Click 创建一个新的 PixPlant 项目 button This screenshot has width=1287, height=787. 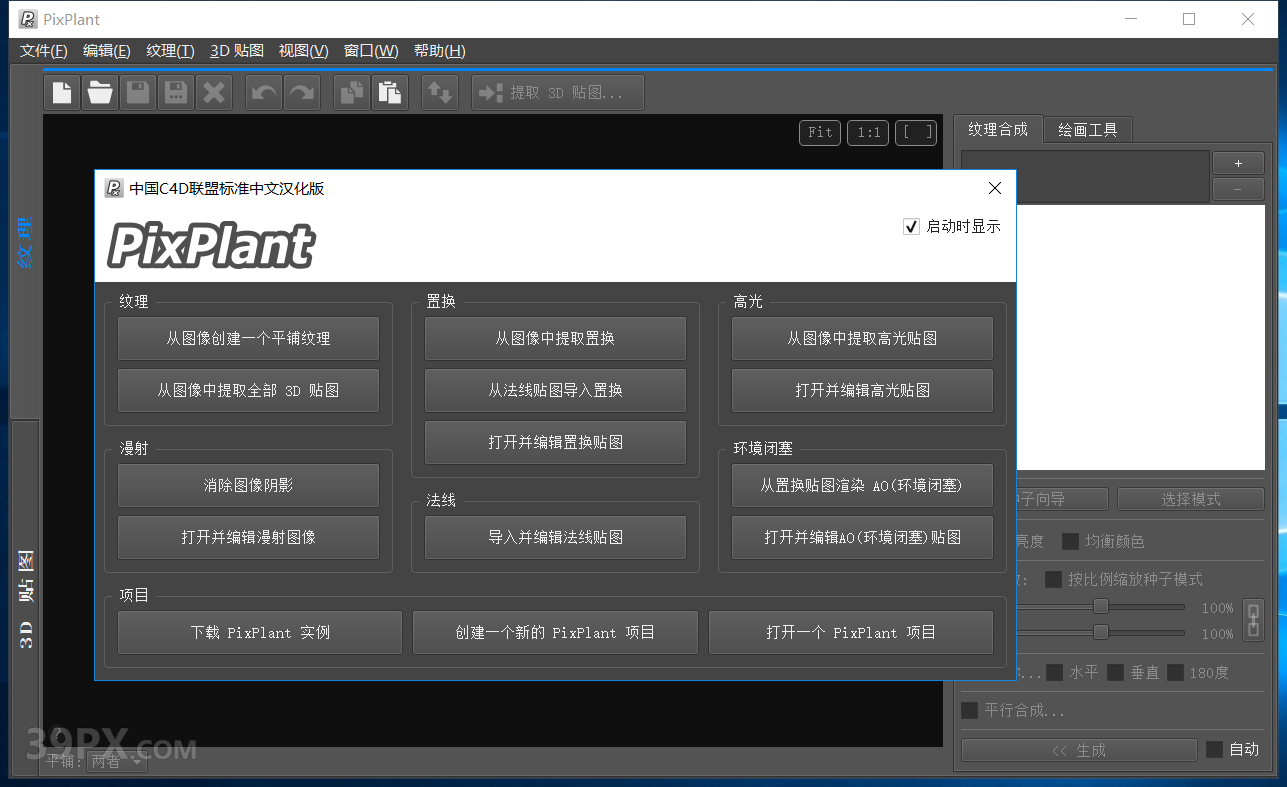(555, 632)
